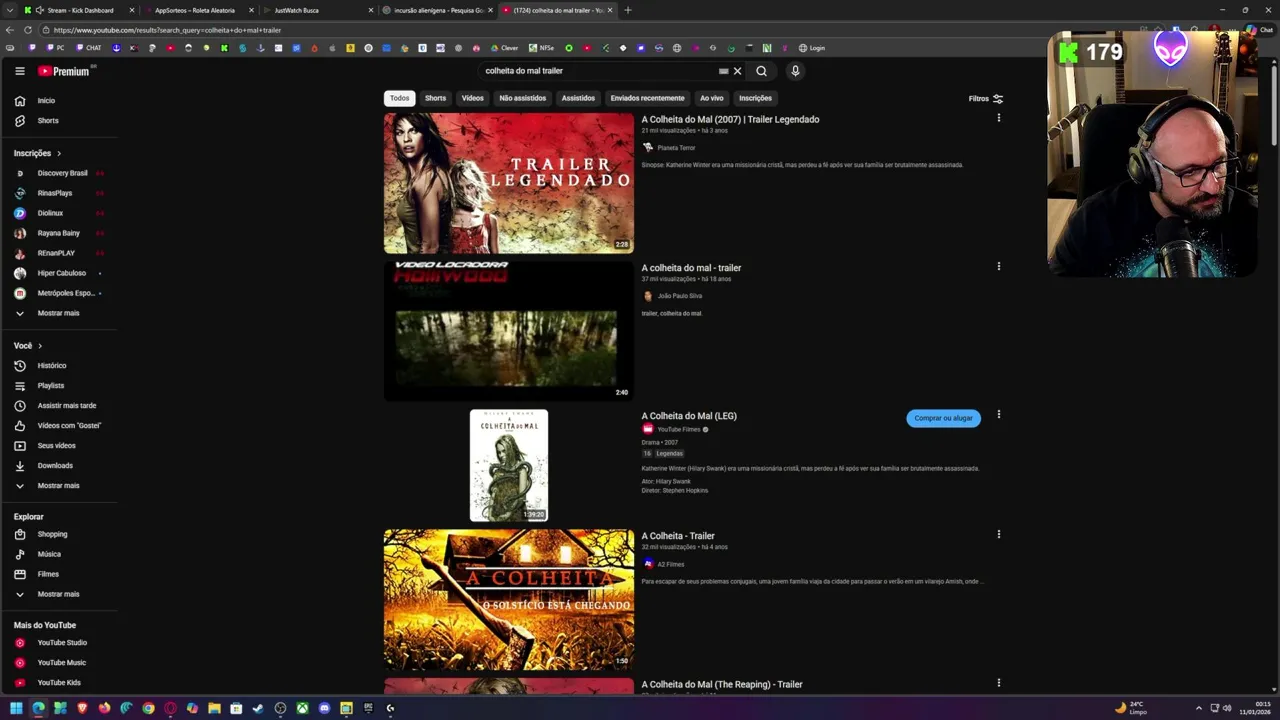The height and width of the screenshot is (720, 1280).
Task: Play the A Colheita solstício thumbnail
Action: 509,599
